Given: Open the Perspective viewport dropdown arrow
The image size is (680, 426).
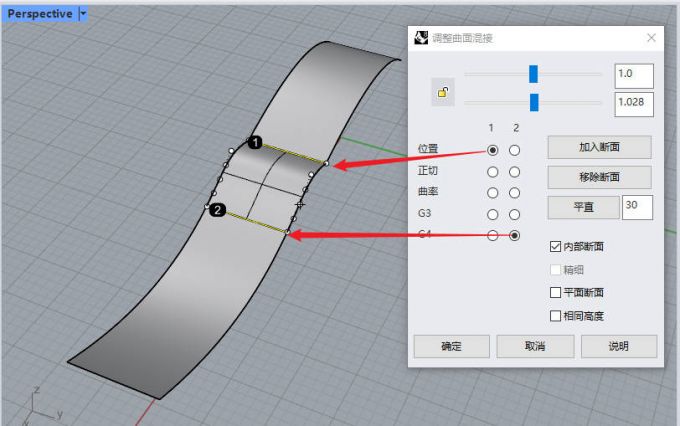Looking at the screenshot, I should [x=83, y=14].
